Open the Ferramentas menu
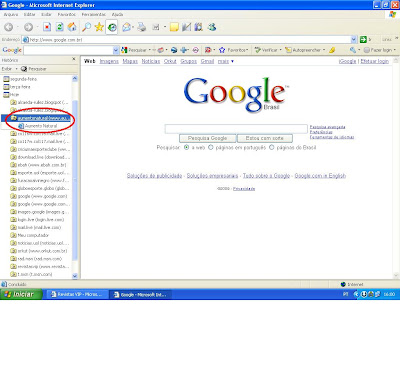This screenshot has height=374, width=400. coord(94,14)
